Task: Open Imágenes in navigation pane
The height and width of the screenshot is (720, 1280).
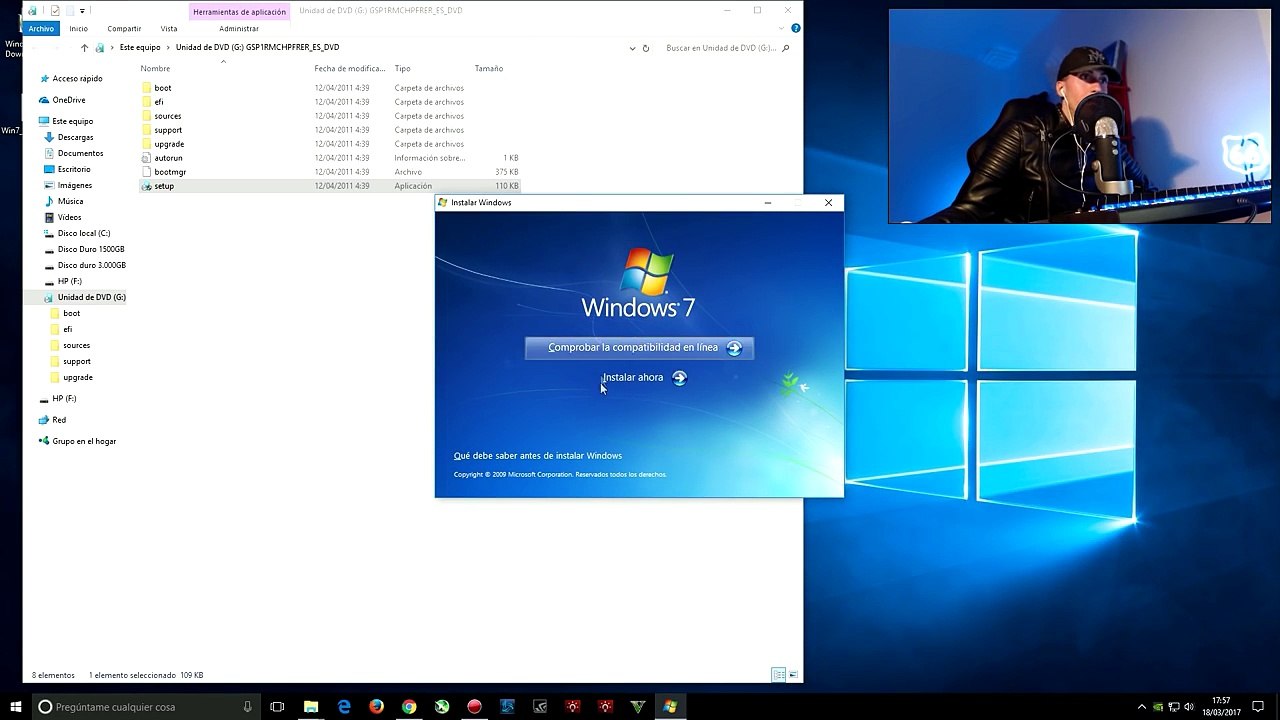Action: [74, 185]
